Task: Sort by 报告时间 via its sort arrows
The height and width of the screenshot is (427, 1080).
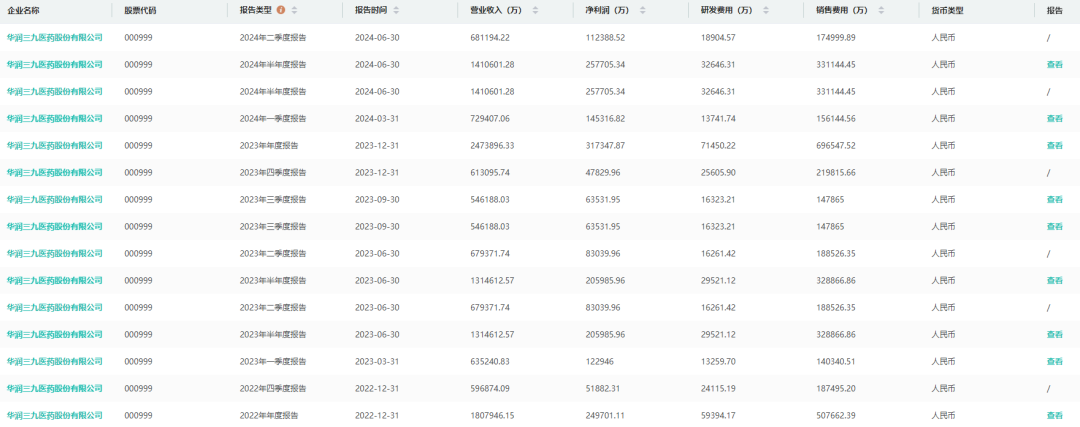Action: coord(396,10)
